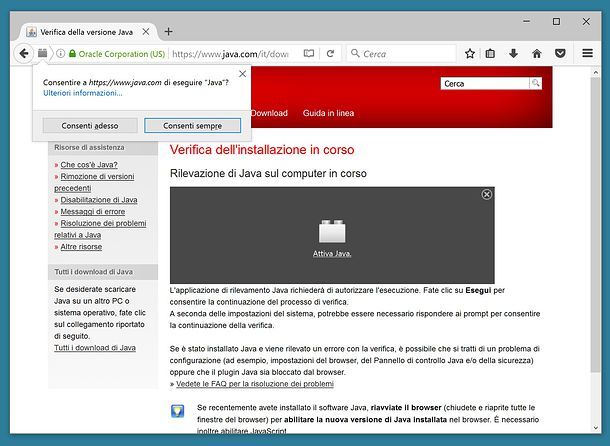Click the Lego-block plugin icon
The width and height of the screenshot is (610, 446).
coord(332,231)
